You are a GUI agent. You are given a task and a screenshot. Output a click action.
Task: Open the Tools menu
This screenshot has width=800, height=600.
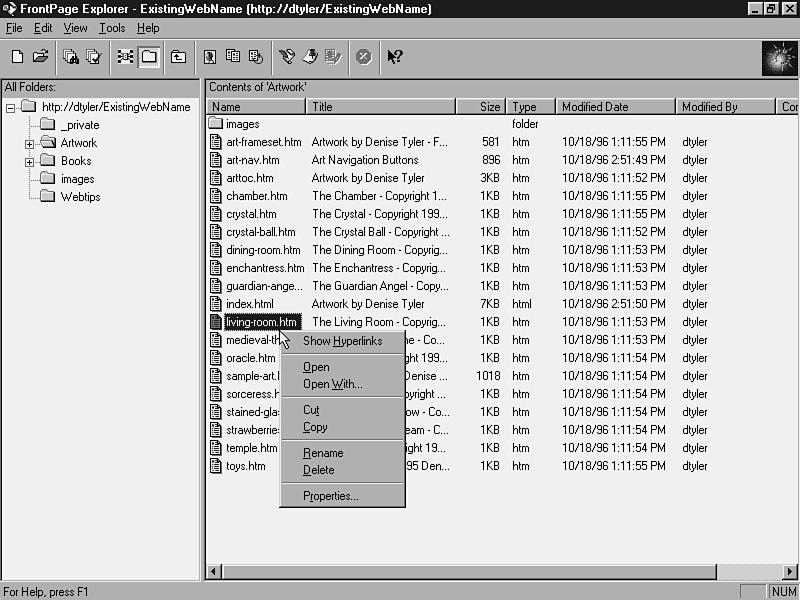pyautogui.click(x=112, y=28)
